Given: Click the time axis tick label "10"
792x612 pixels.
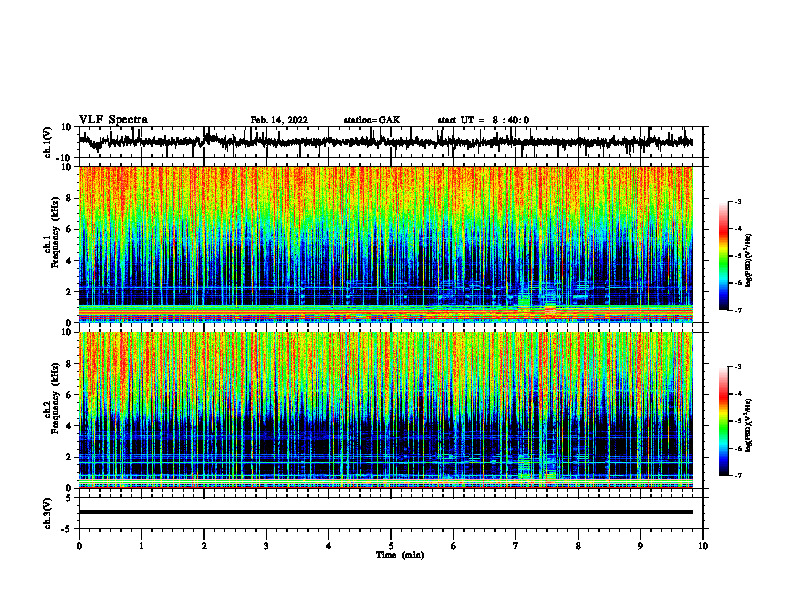Looking at the screenshot, I should (703, 546).
